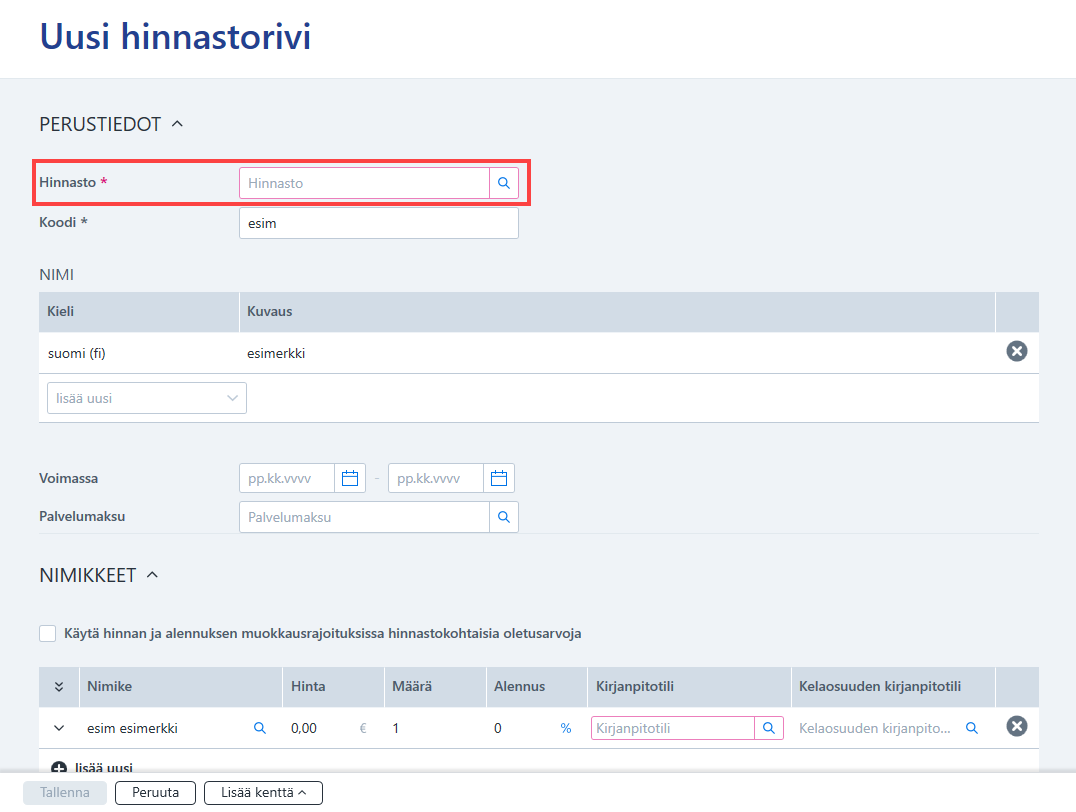Click the Peruuta button
Viewport: 1076px width, 812px height.
(x=155, y=793)
